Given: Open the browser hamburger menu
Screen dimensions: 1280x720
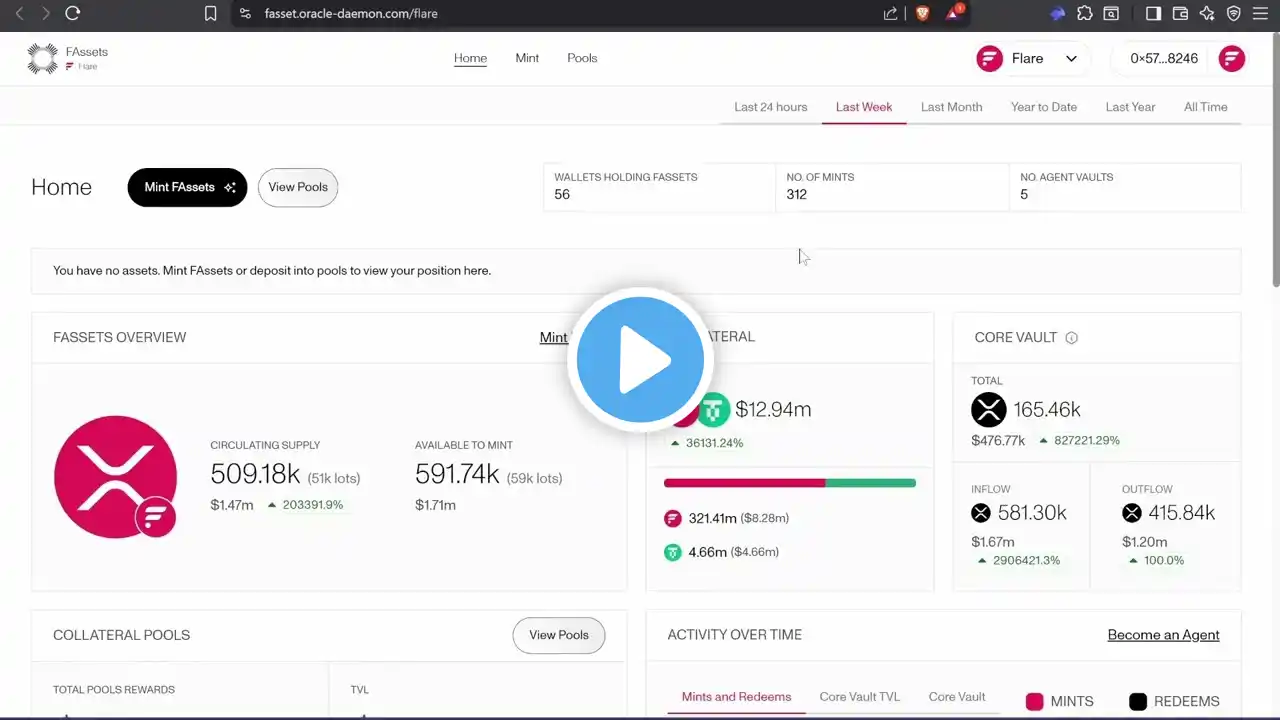Looking at the screenshot, I should pos(1260,13).
